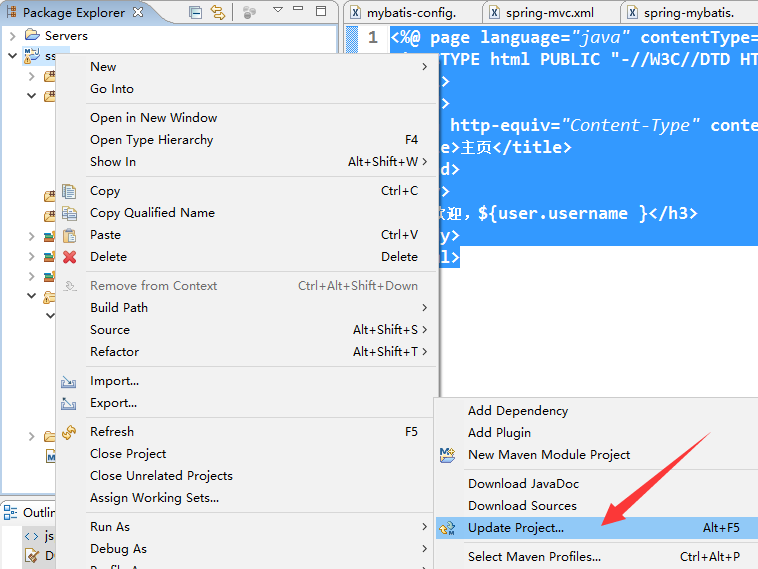Click Copy Qualified Name icon

[x=69, y=213]
